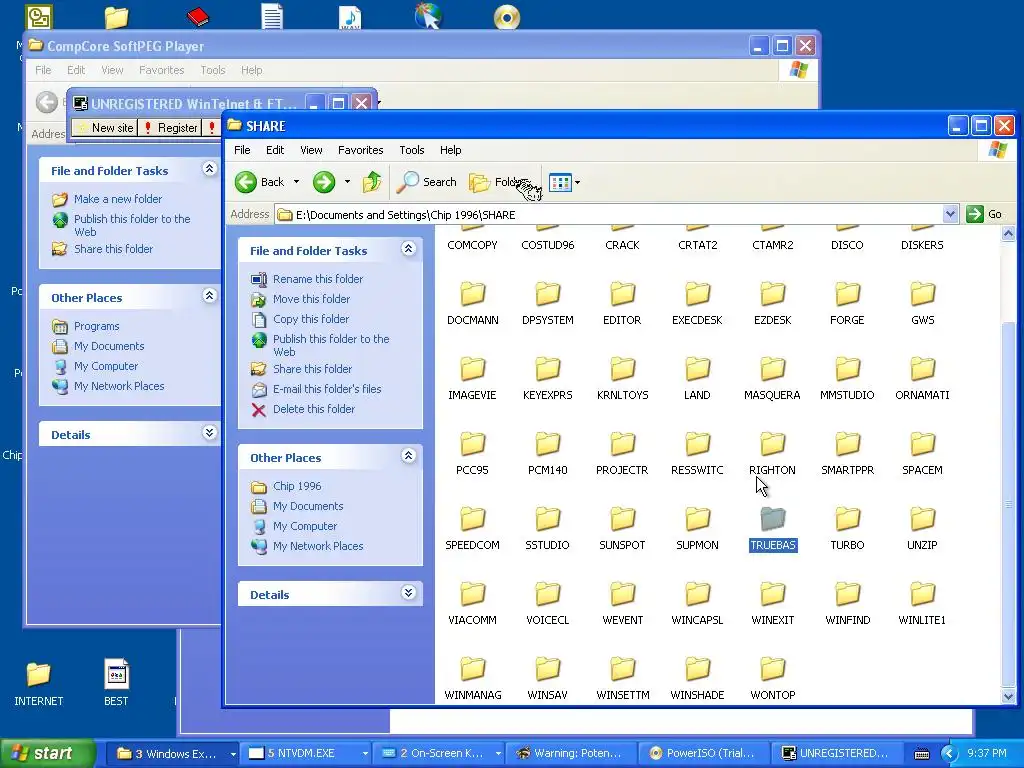Open the Help menu in SHARE
This screenshot has height=768, width=1024.
(x=451, y=150)
